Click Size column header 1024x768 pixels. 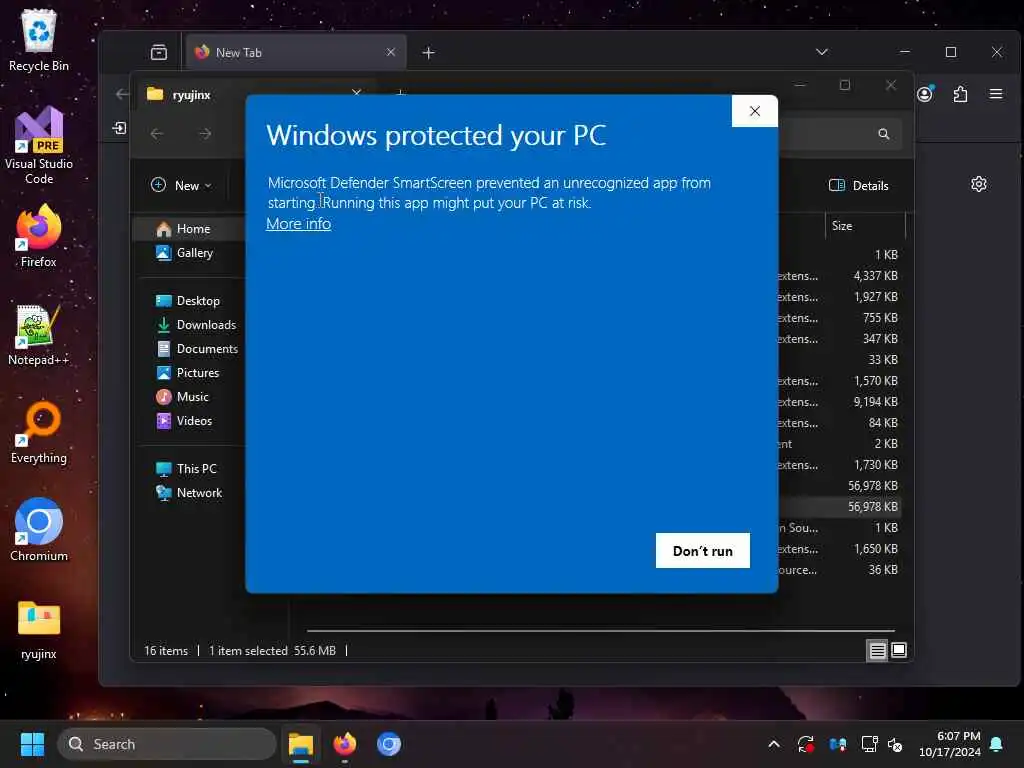point(865,226)
